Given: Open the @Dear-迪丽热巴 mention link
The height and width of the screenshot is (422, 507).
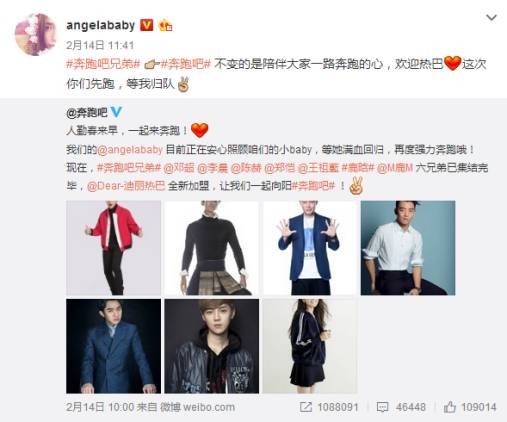Looking at the screenshot, I should (x=126, y=186).
